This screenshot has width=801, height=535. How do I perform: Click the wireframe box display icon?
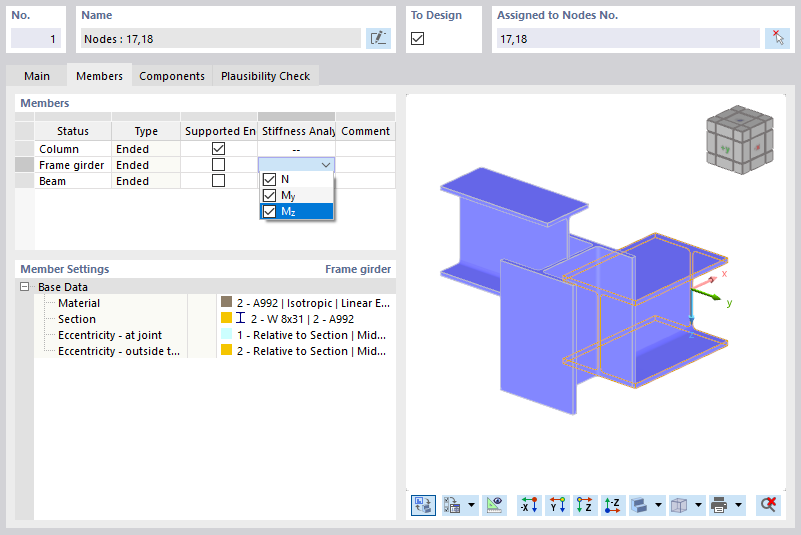click(679, 505)
